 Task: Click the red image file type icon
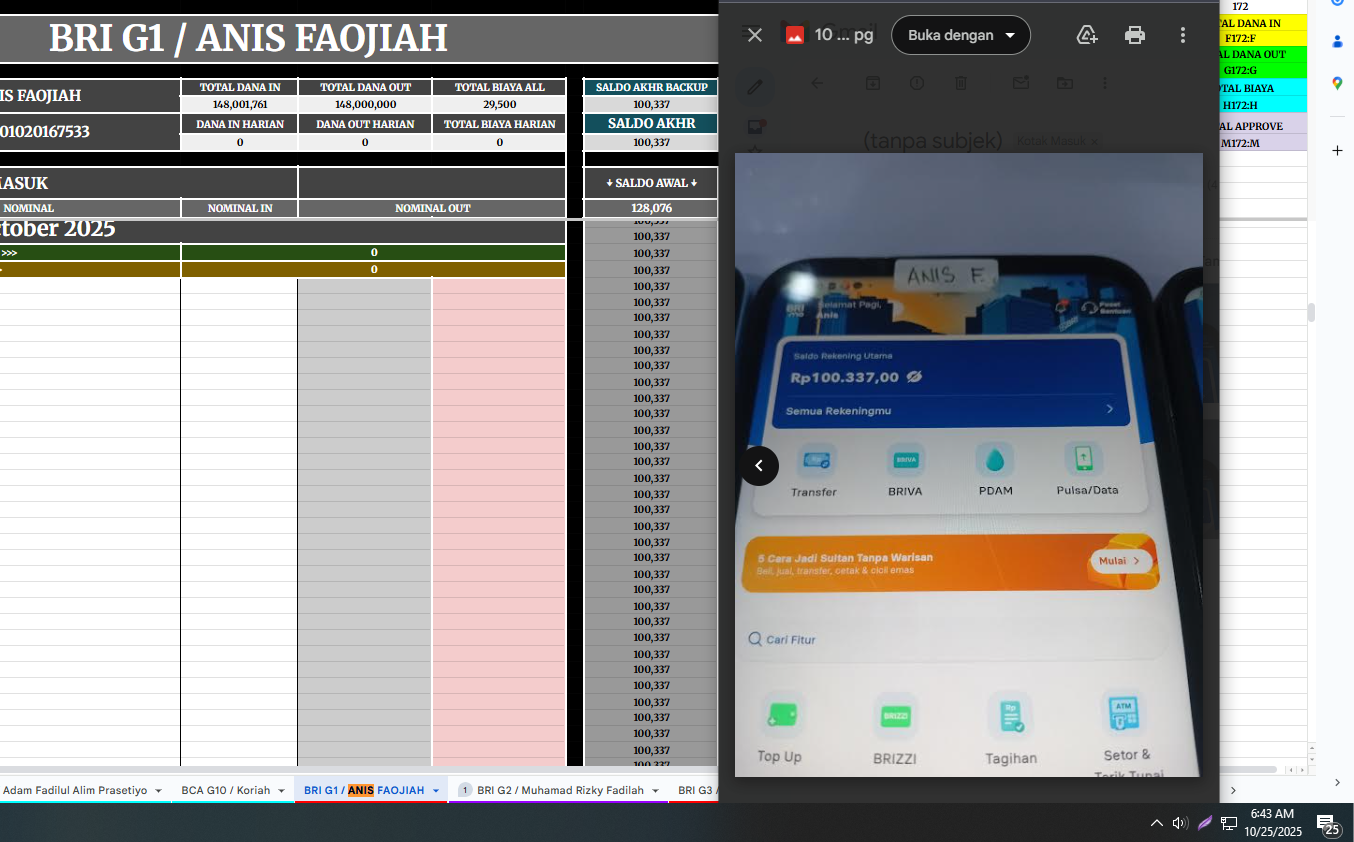pos(795,35)
